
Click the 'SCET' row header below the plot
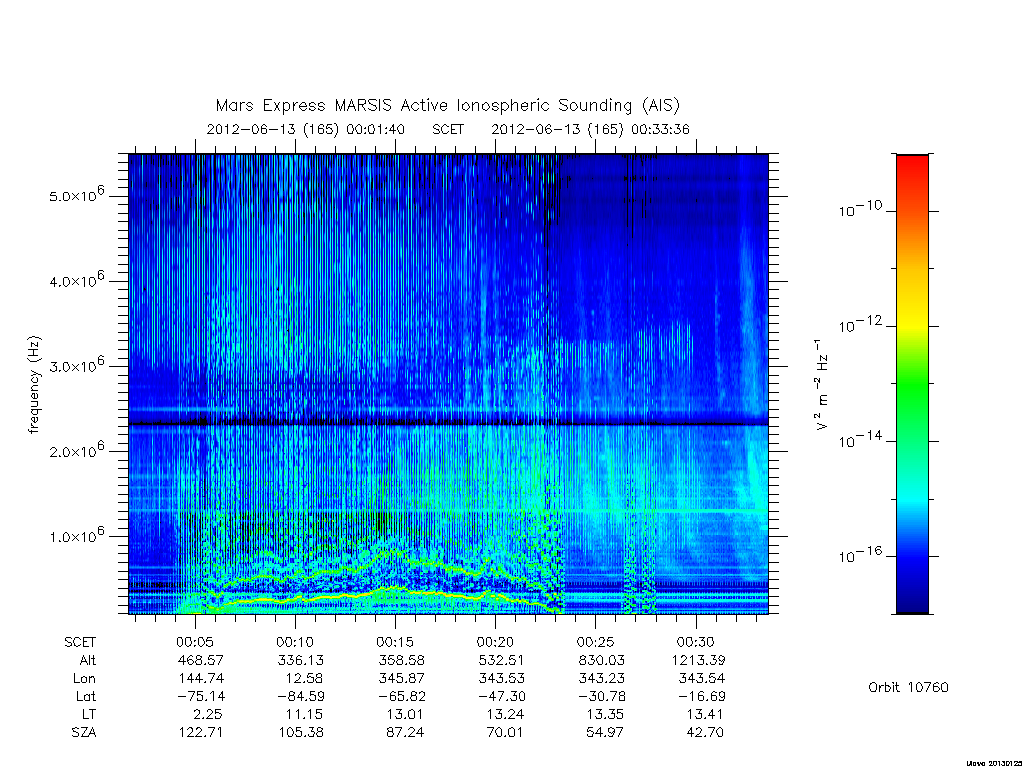click(x=80, y=643)
